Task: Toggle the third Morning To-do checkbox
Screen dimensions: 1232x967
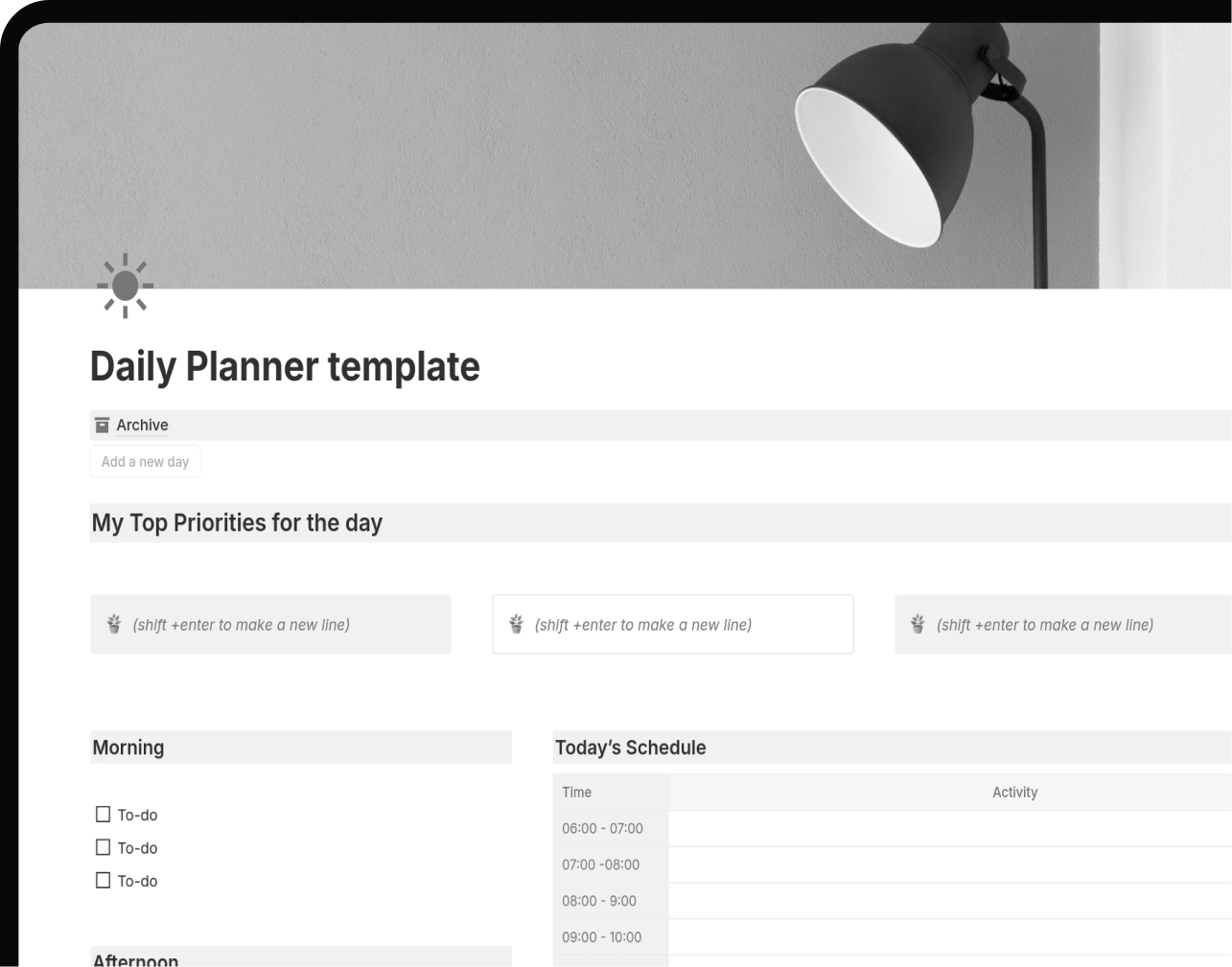Action: click(x=104, y=880)
